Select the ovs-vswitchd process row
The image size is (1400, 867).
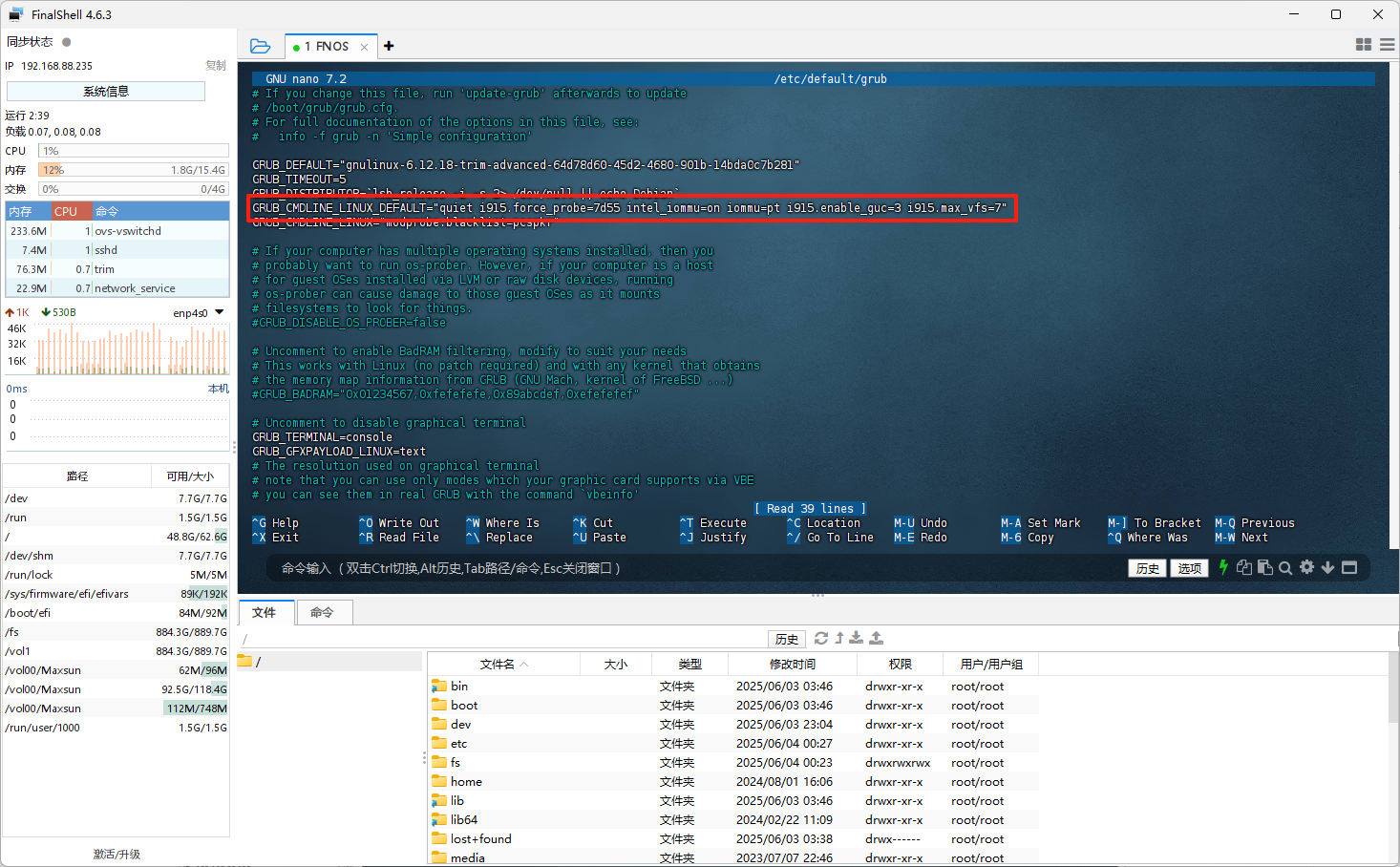click(x=117, y=231)
